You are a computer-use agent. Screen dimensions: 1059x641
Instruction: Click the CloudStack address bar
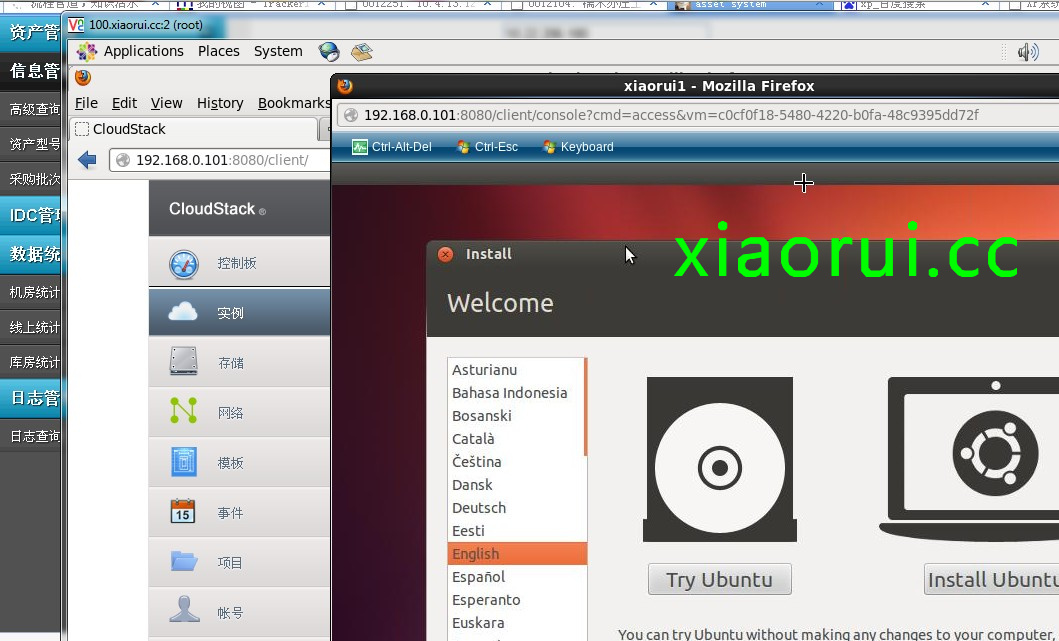[219, 160]
